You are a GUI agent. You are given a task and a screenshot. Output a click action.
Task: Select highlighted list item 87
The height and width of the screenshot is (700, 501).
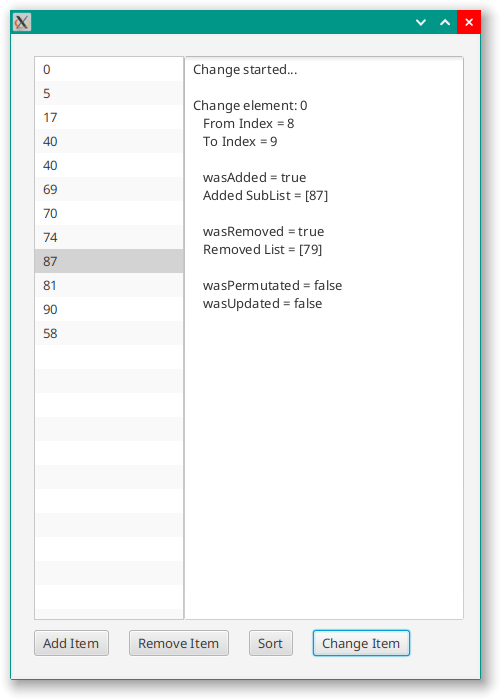point(109,261)
